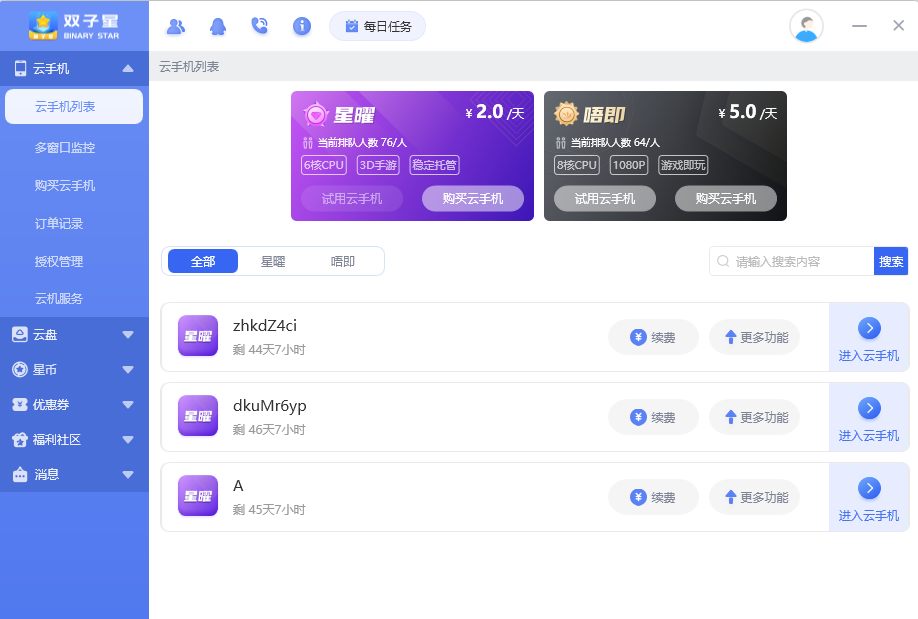The image size is (918, 619).
Task: Select the 唔即 filter tab
Action: pyautogui.click(x=342, y=260)
